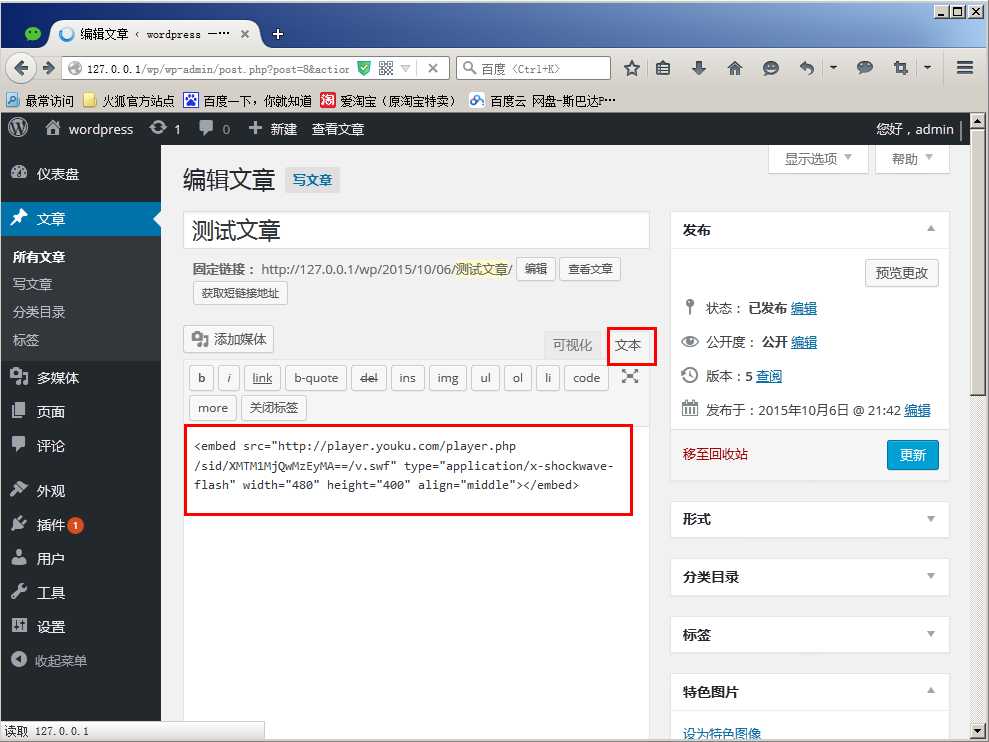Click 移至回收站 move to trash link
Image resolution: width=989 pixels, height=742 pixels.
click(x=715, y=454)
